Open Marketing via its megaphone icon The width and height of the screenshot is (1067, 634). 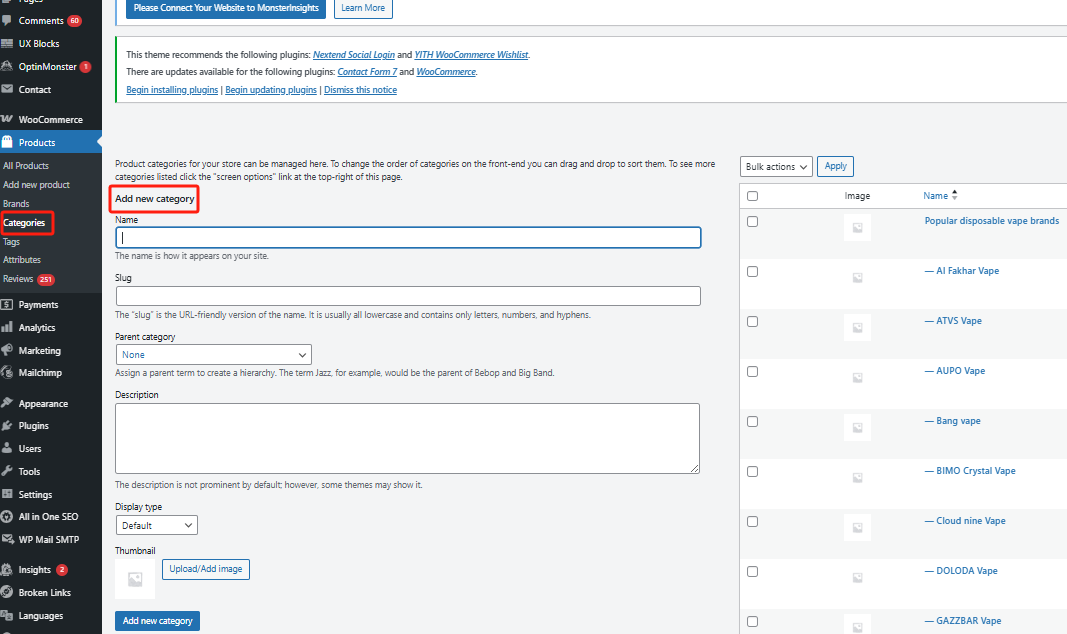click(8, 351)
